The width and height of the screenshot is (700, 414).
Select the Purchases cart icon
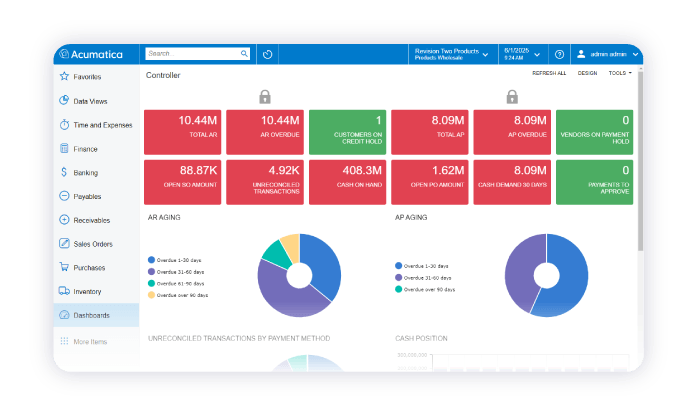pyautogui.click(x=64, y=267)
